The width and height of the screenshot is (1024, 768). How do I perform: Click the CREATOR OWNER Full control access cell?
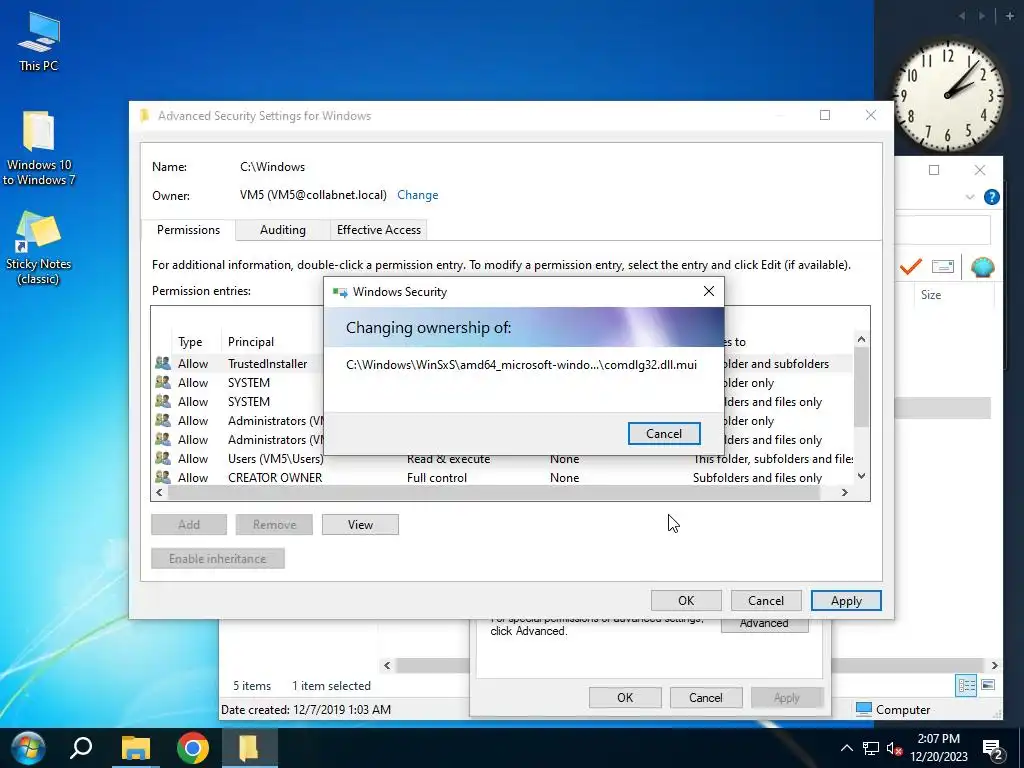(436, 477)
